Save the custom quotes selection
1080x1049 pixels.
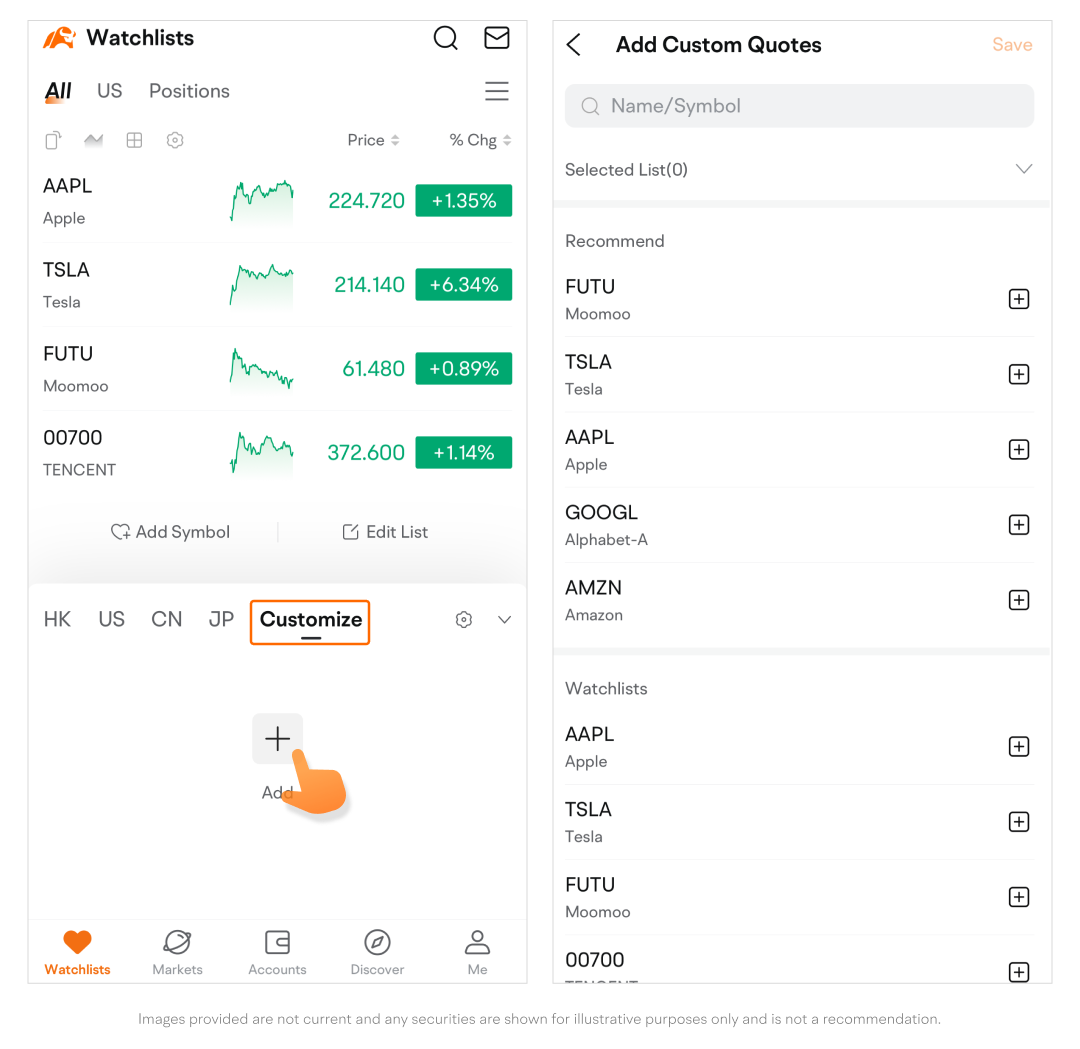[1012, 45]
